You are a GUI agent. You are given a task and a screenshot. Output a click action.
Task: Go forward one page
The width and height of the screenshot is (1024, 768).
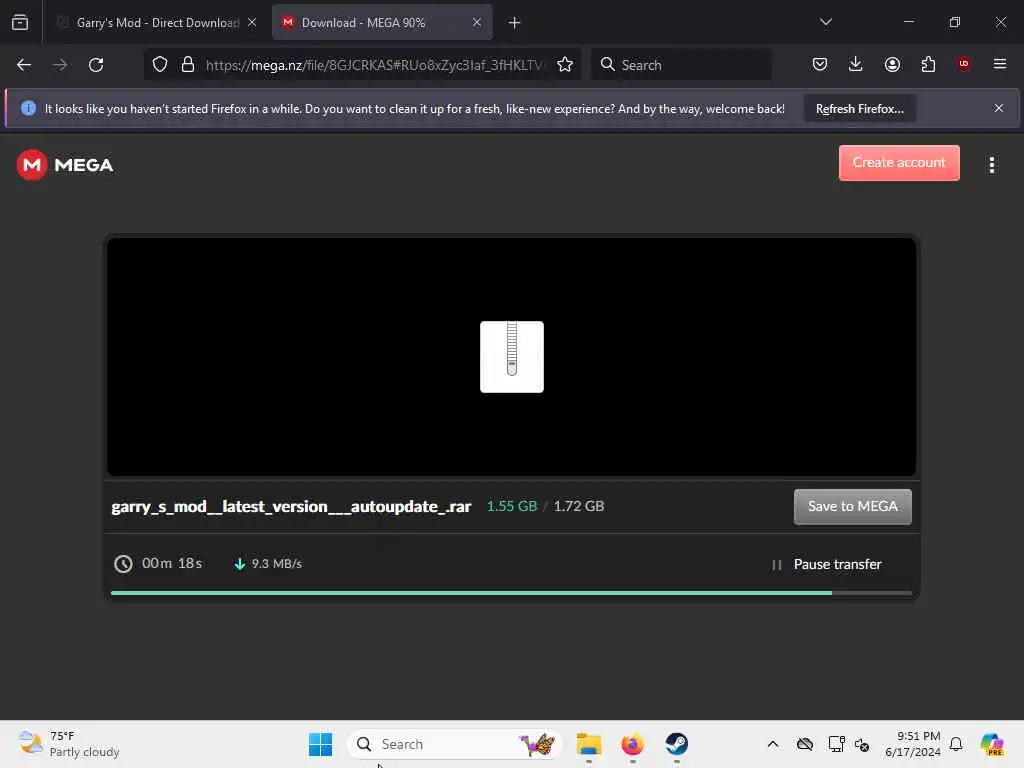click(x=60, y=65)
